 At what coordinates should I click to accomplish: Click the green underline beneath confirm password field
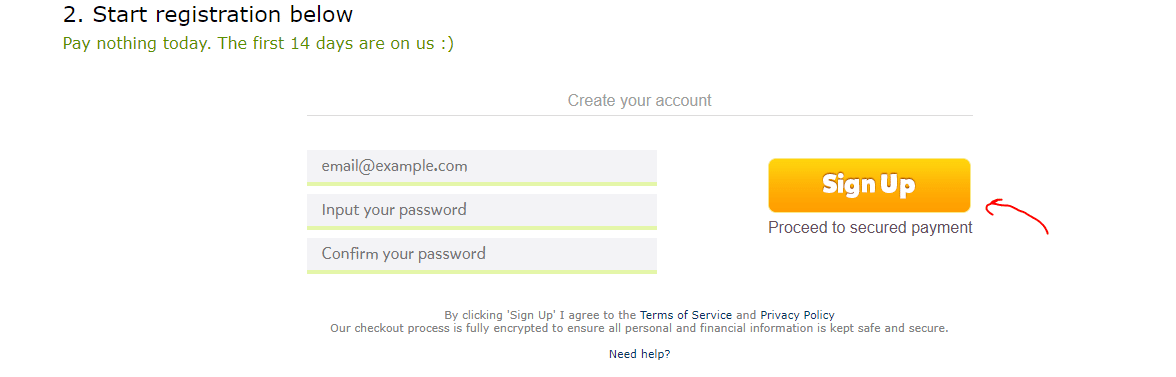(482, 271)
